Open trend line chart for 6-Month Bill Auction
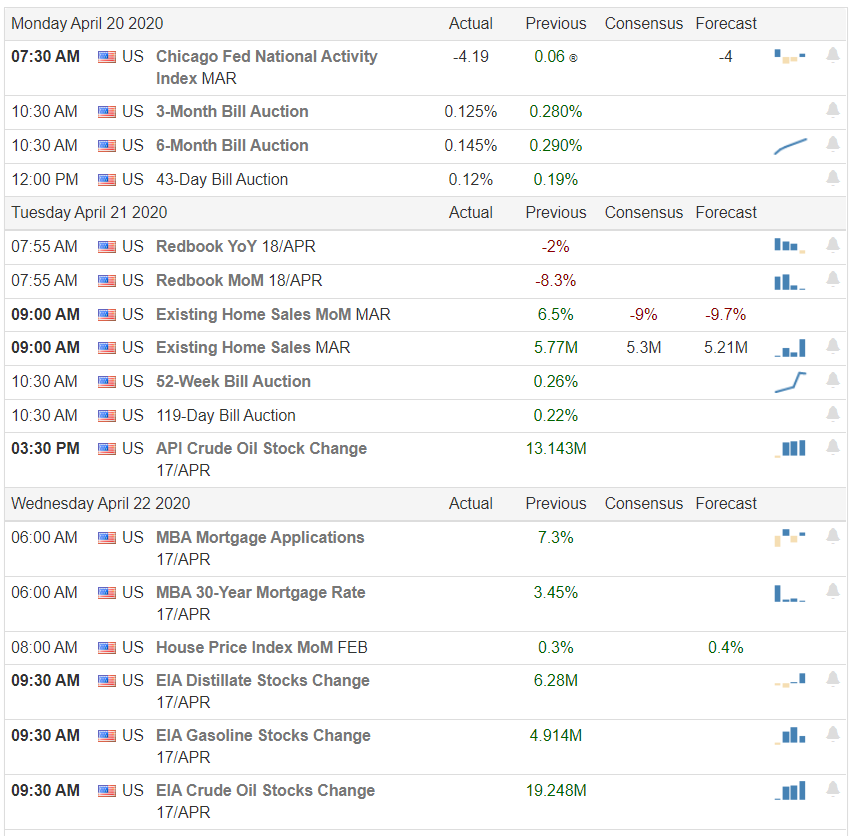Image resolution: width=855 pixels, height=836 pixels. tap(790, 146)
